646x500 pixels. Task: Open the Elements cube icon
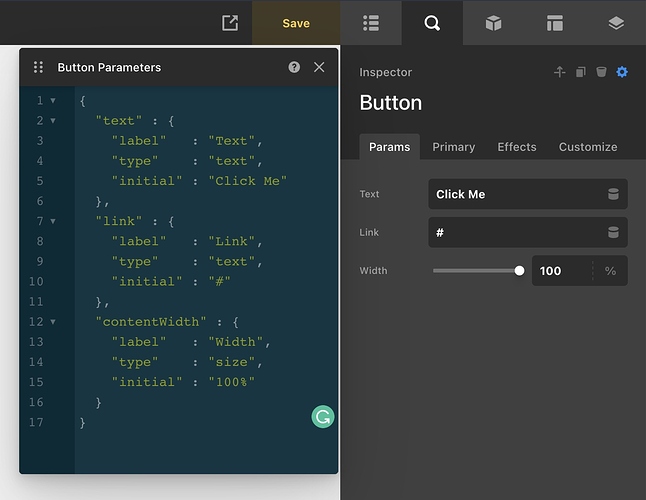point(493,23)
